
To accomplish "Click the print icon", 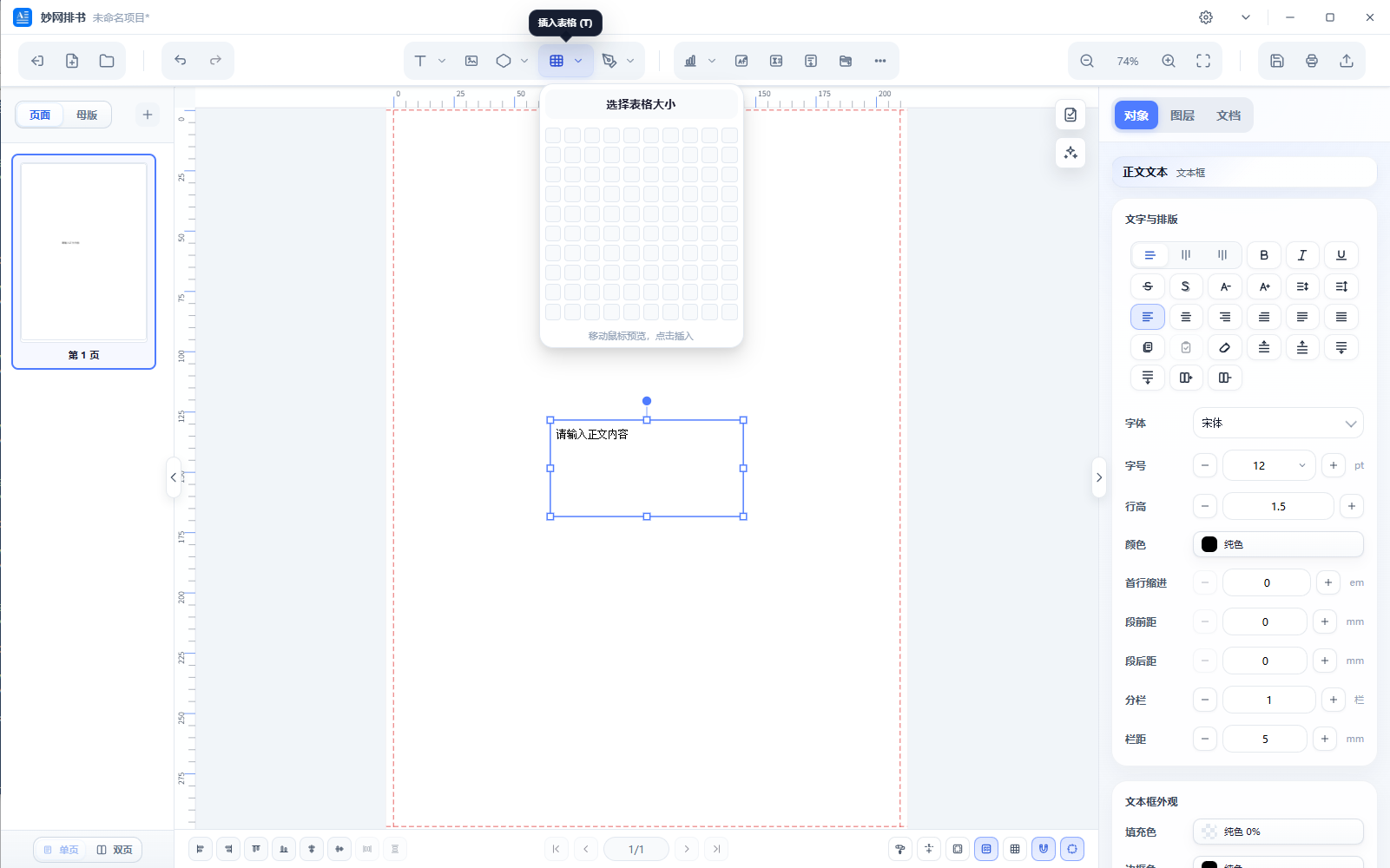I will (1312, 61).
